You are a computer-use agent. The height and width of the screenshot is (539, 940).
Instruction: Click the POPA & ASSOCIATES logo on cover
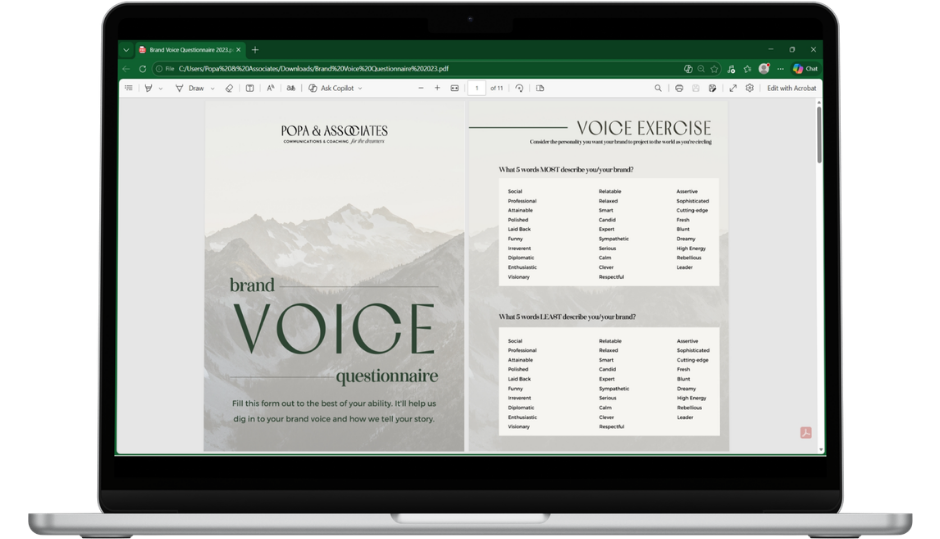point(334,134)
